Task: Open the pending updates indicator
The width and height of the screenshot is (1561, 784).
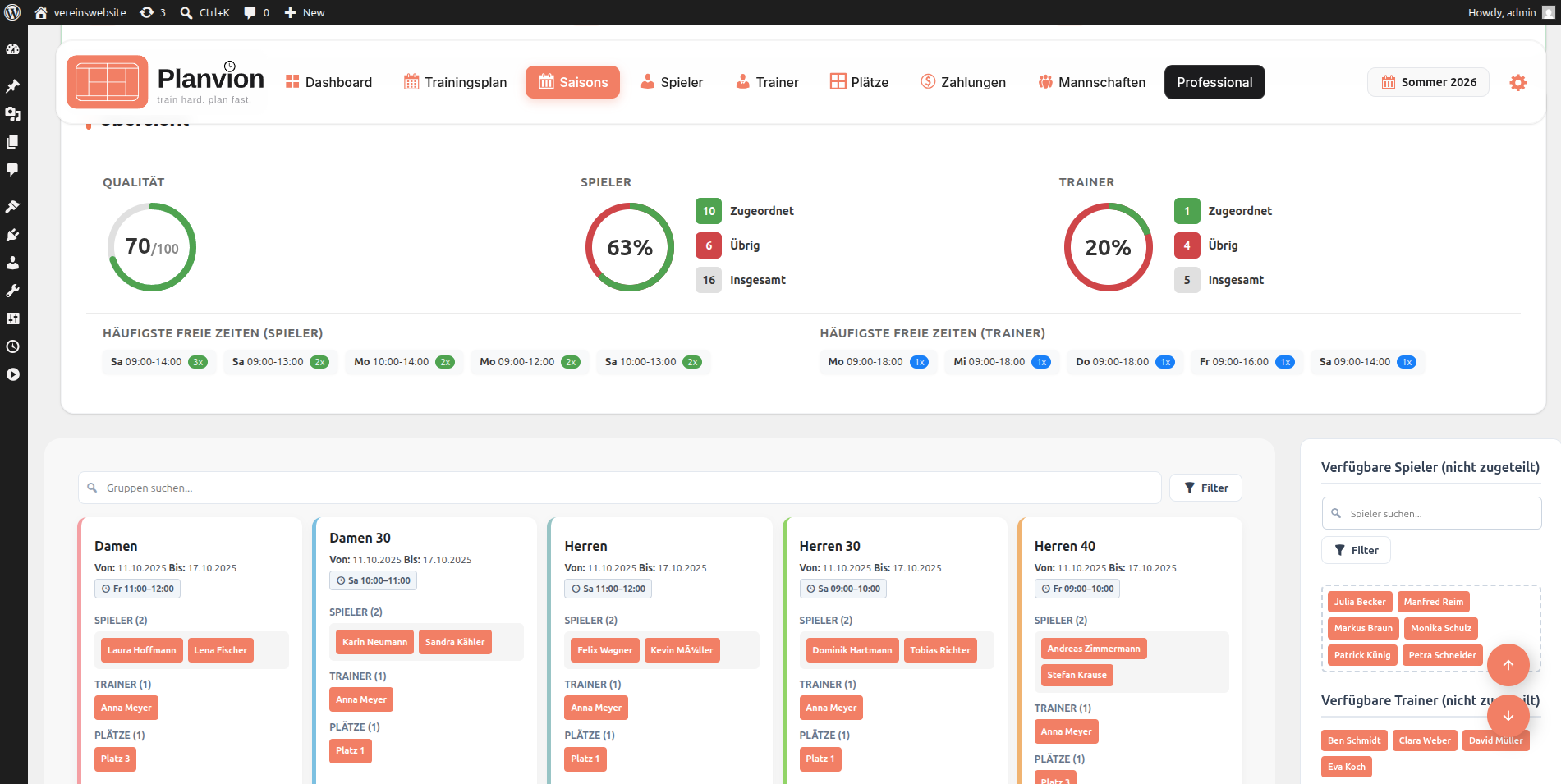Action: coord(153,12)
